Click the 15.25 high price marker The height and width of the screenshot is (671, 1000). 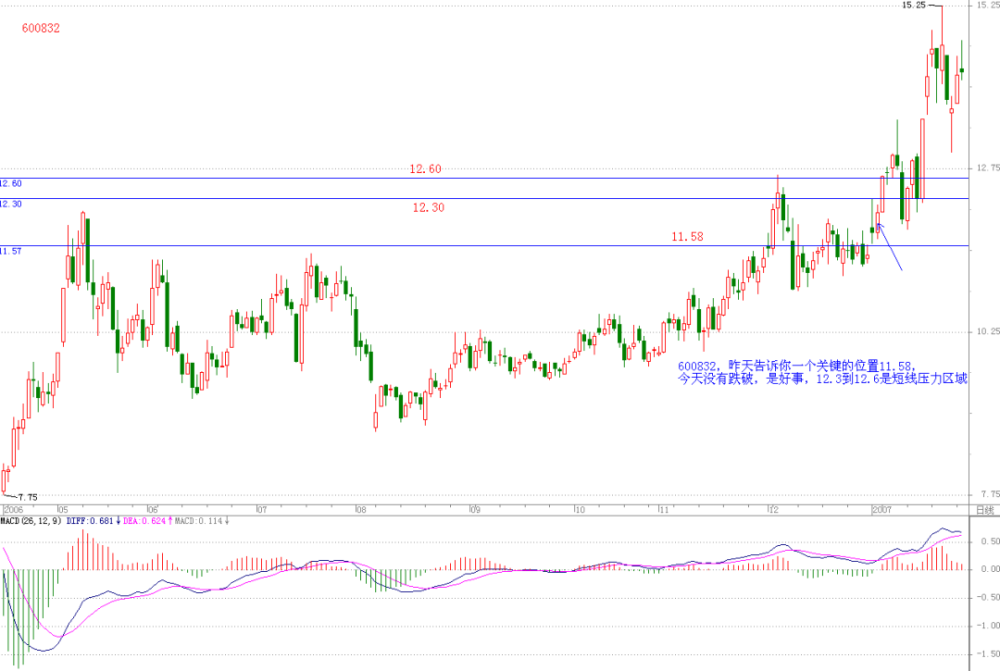coord(914,5)
